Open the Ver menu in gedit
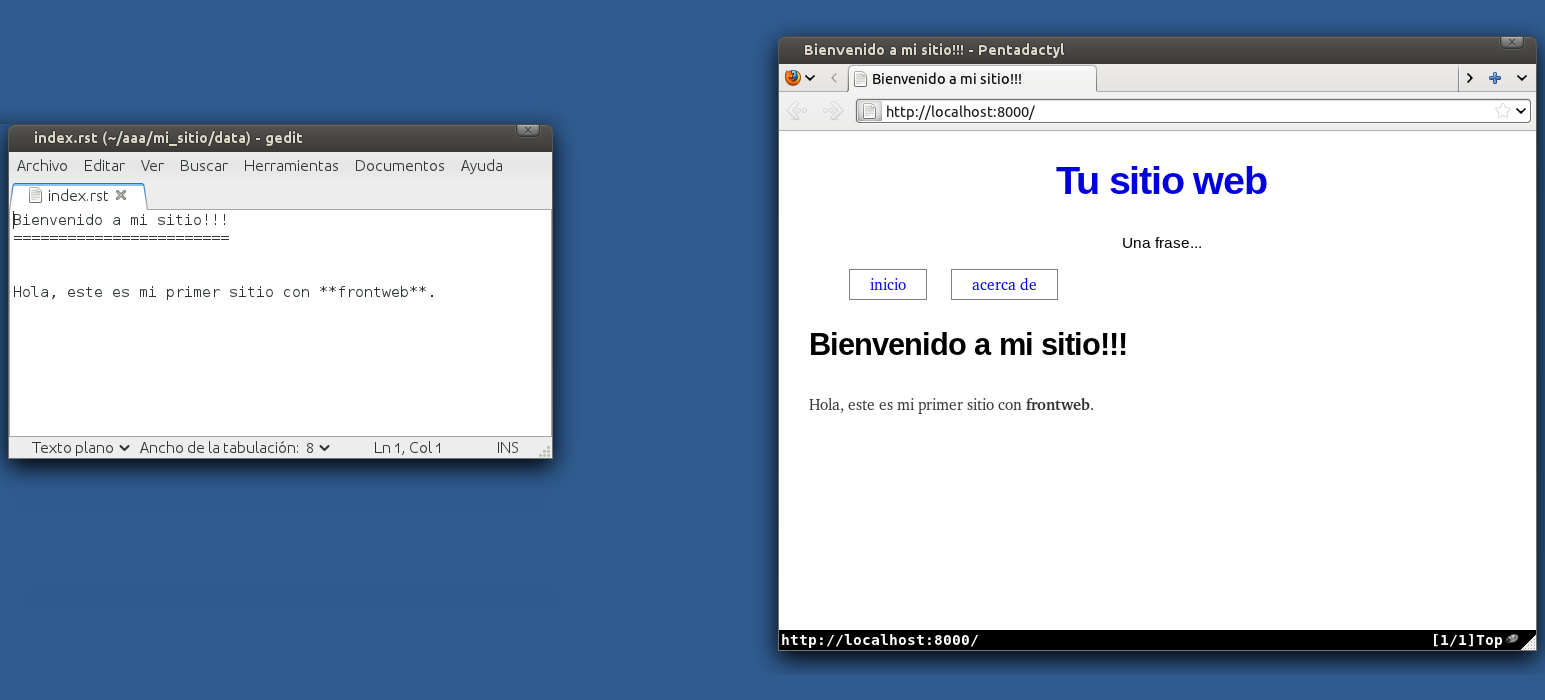The width and height of the screenshot is (1545, 700). click(152, 166)
